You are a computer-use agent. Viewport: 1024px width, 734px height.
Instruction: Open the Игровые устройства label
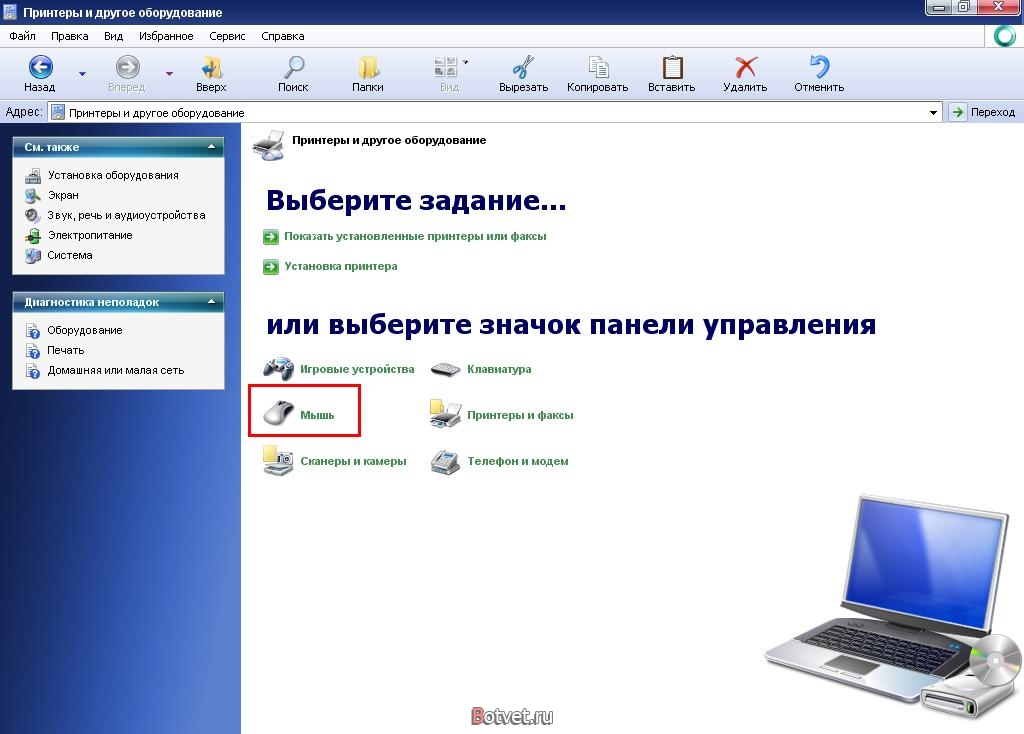pos(357,369)
